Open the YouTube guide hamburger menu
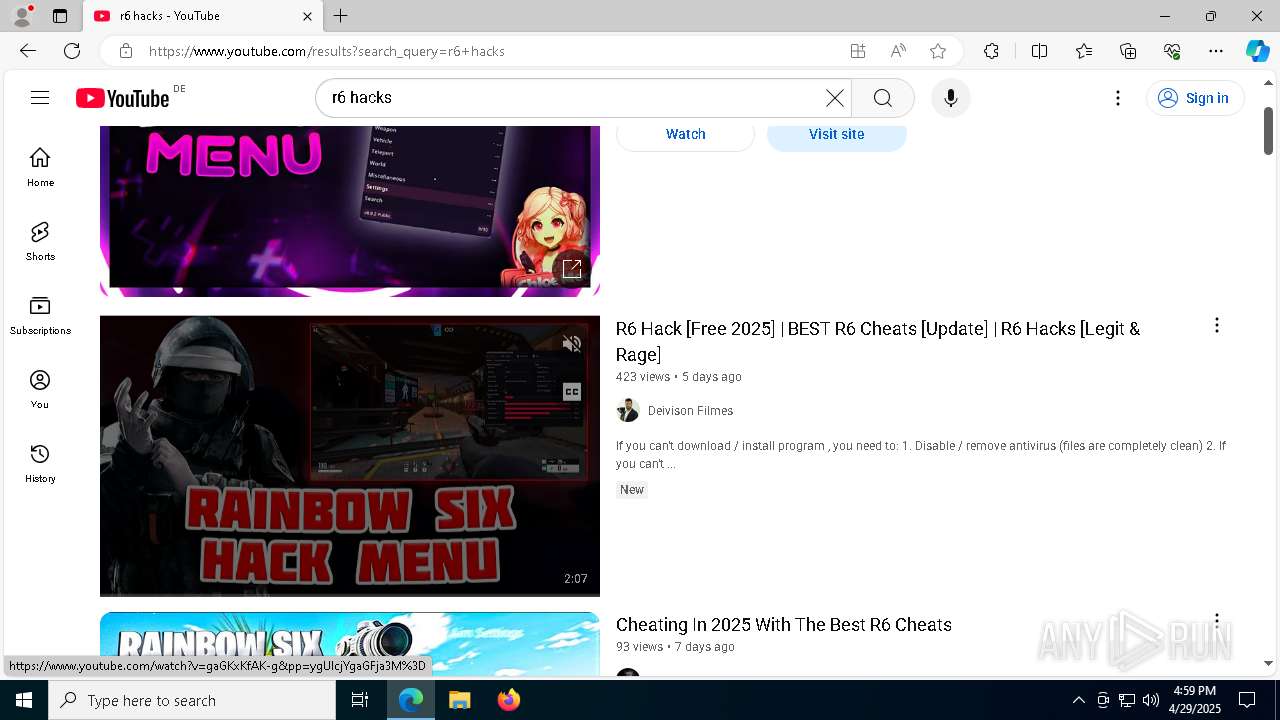This screenshot has width=1280, height=720. [40, 97]
